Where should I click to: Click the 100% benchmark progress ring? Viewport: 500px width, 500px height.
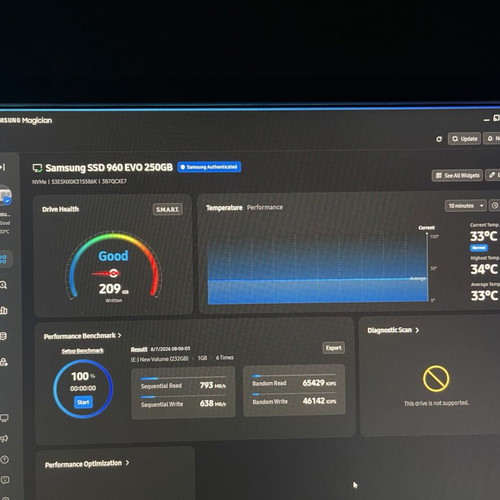(x=83, y=389)
